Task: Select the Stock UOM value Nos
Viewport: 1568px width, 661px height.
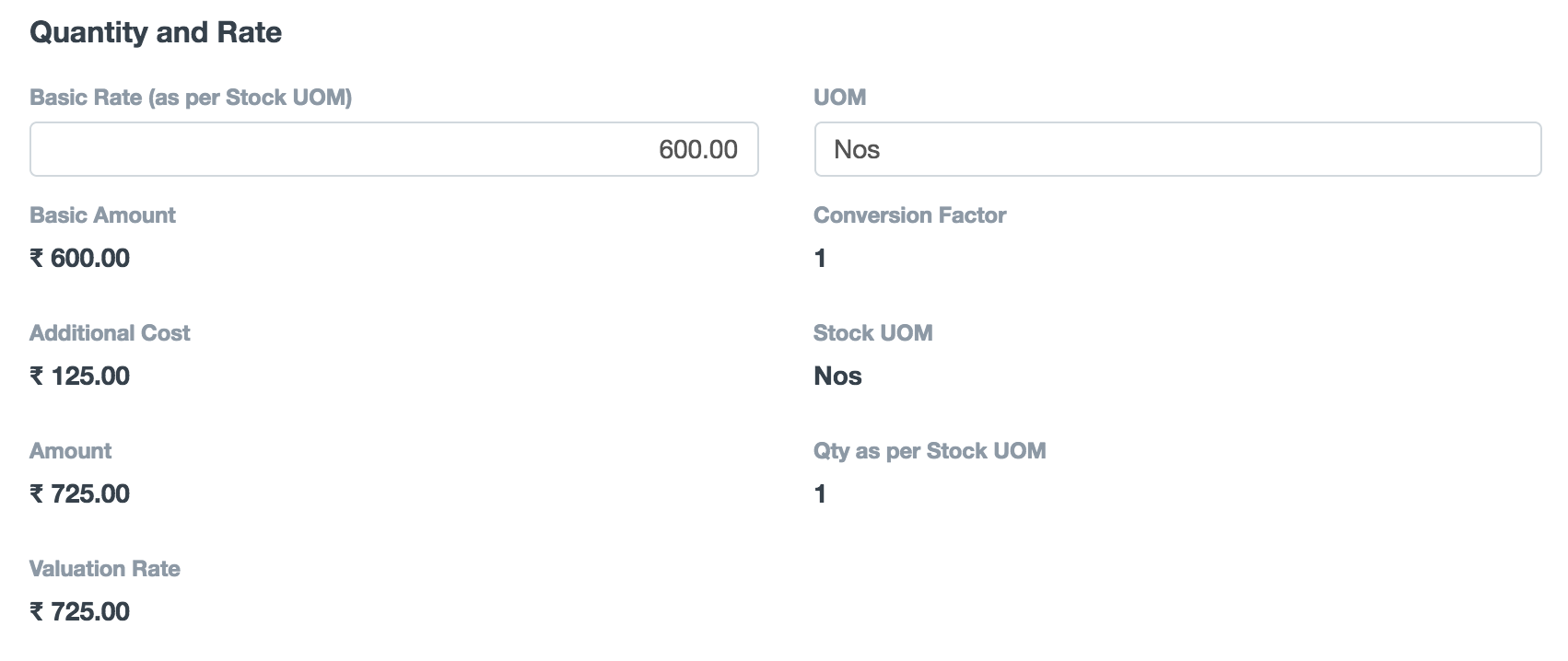Action: (x=837, y=376)
